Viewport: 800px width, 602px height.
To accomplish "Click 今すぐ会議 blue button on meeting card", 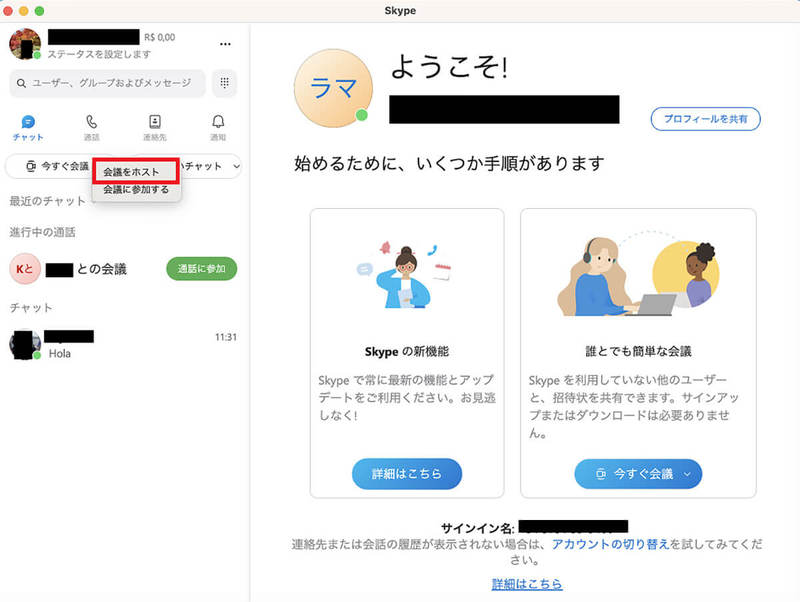I will (x=638, y=473).
